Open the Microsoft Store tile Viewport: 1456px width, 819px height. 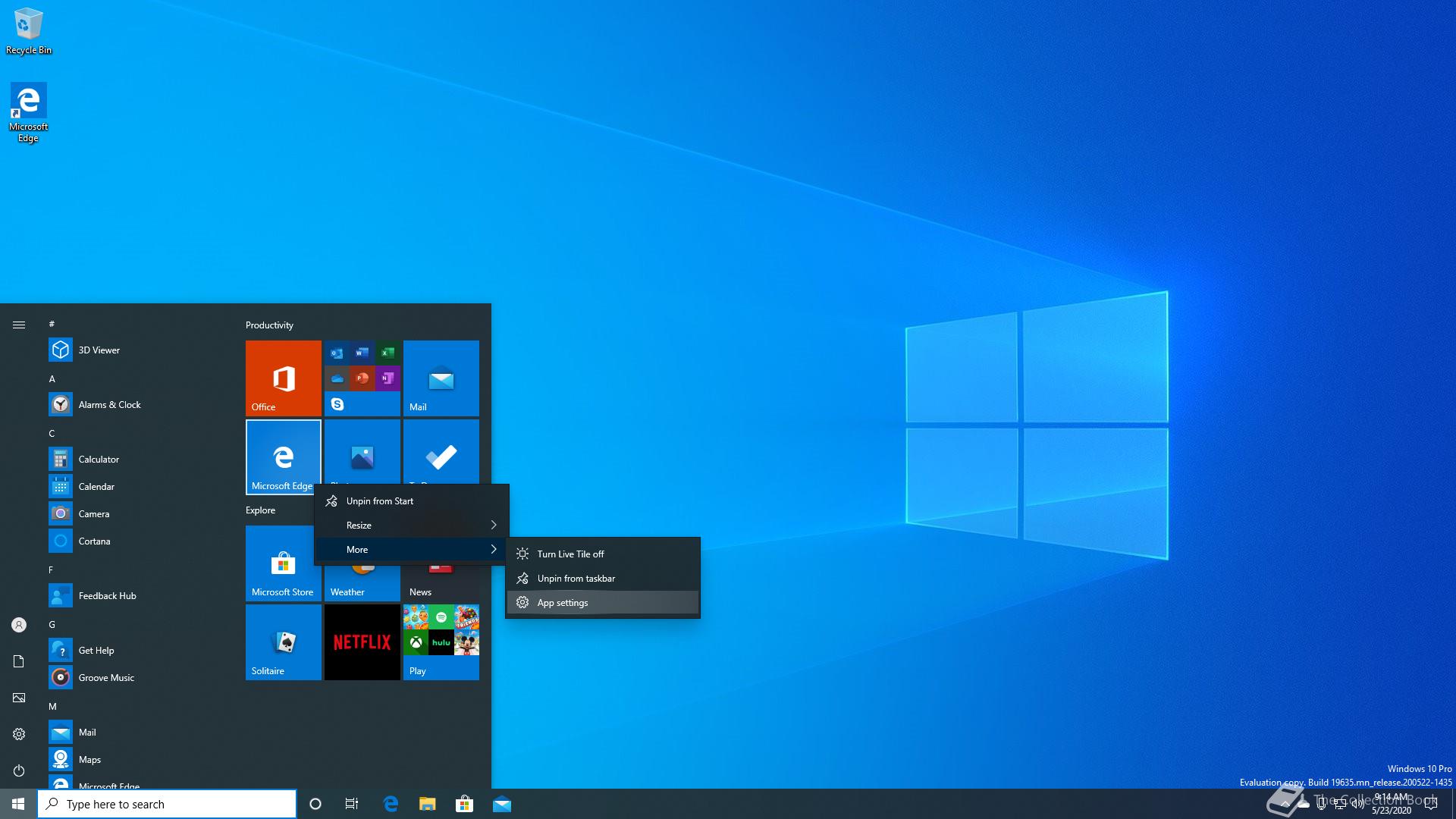(x=280, y=563)
